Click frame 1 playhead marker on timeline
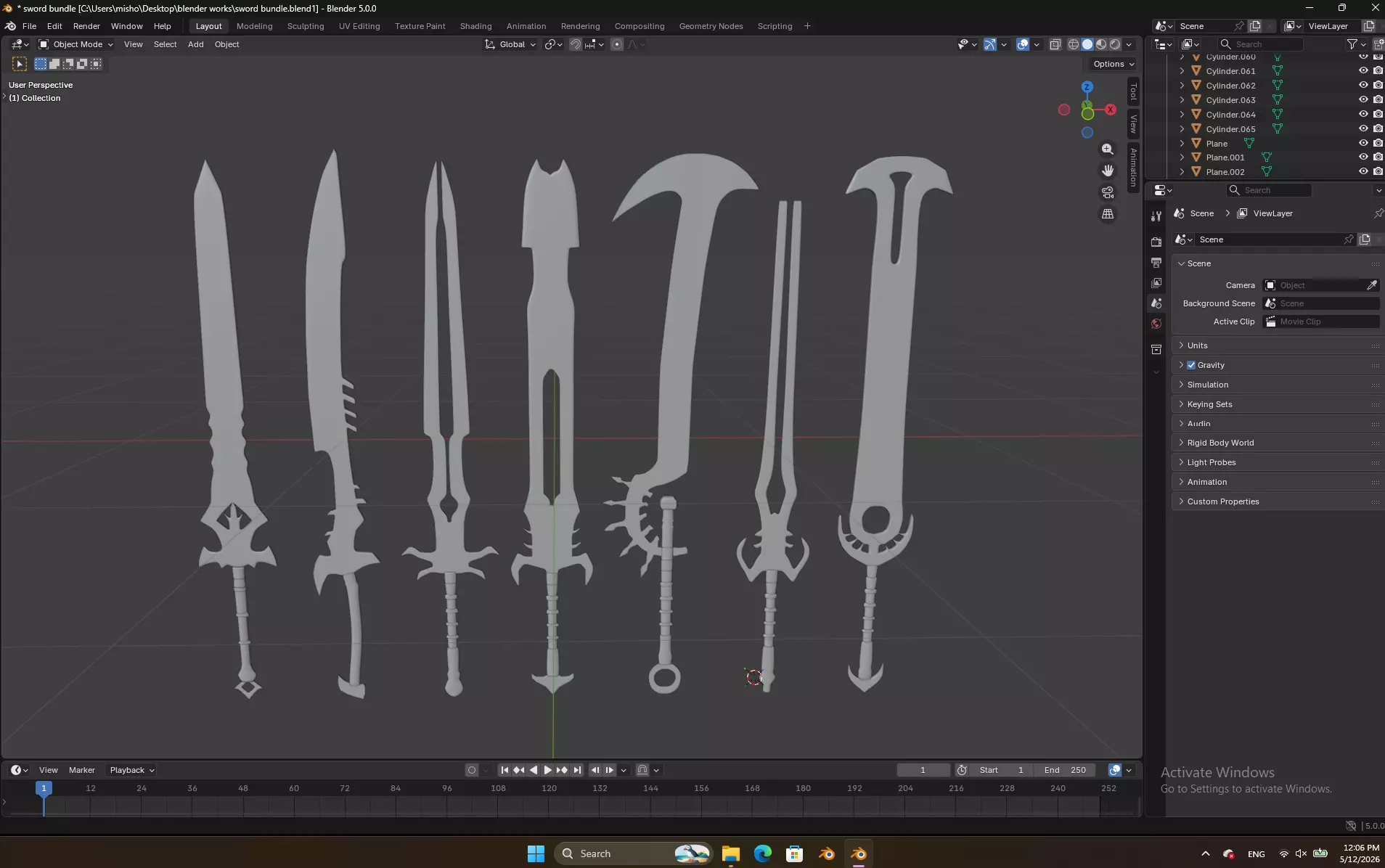1385x868 pixels. tap(44, 788)
